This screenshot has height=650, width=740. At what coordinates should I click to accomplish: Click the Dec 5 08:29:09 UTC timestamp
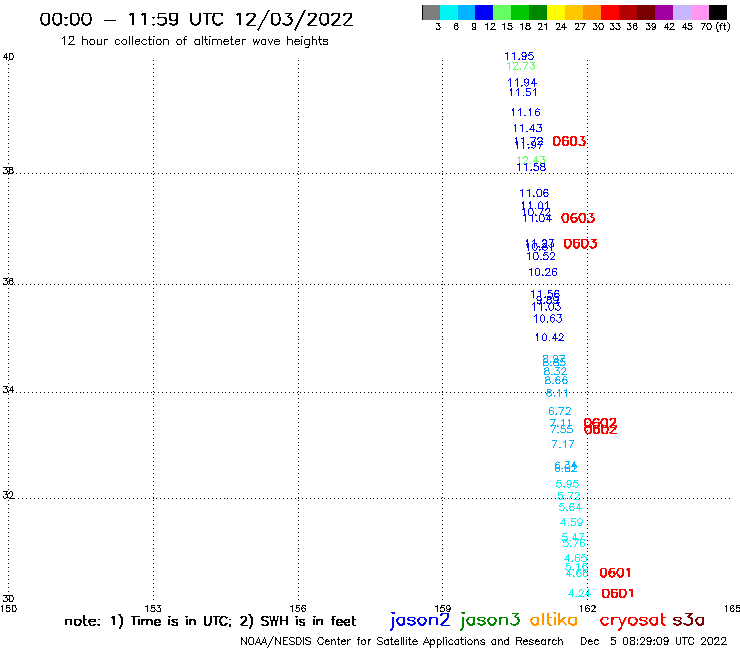tap(654, 642)
